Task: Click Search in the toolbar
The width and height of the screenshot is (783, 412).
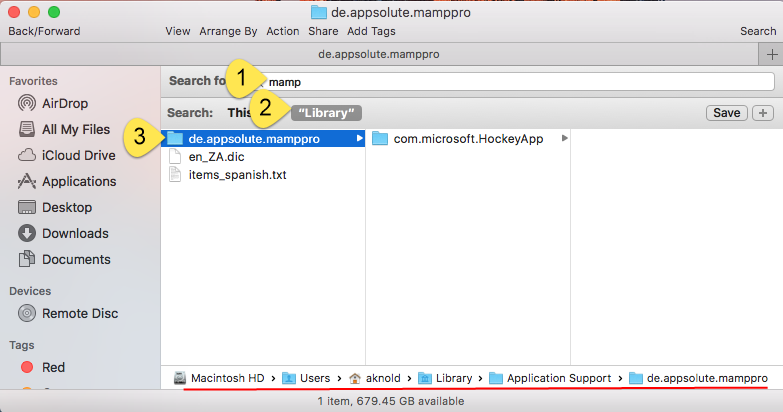Action: [x=758, y=31]
